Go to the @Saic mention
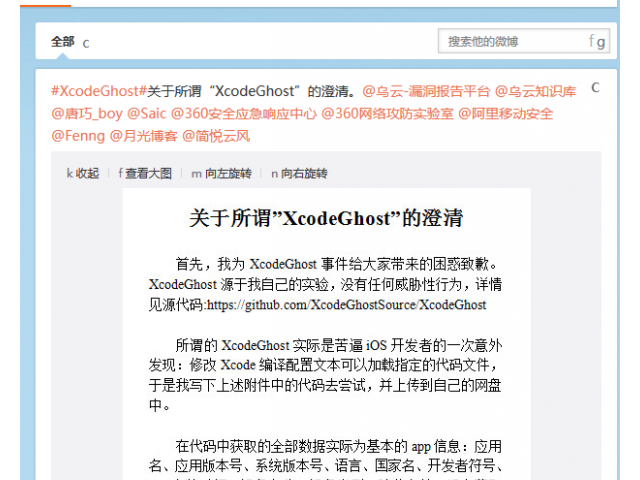640x480 pixels. [147, 113]
